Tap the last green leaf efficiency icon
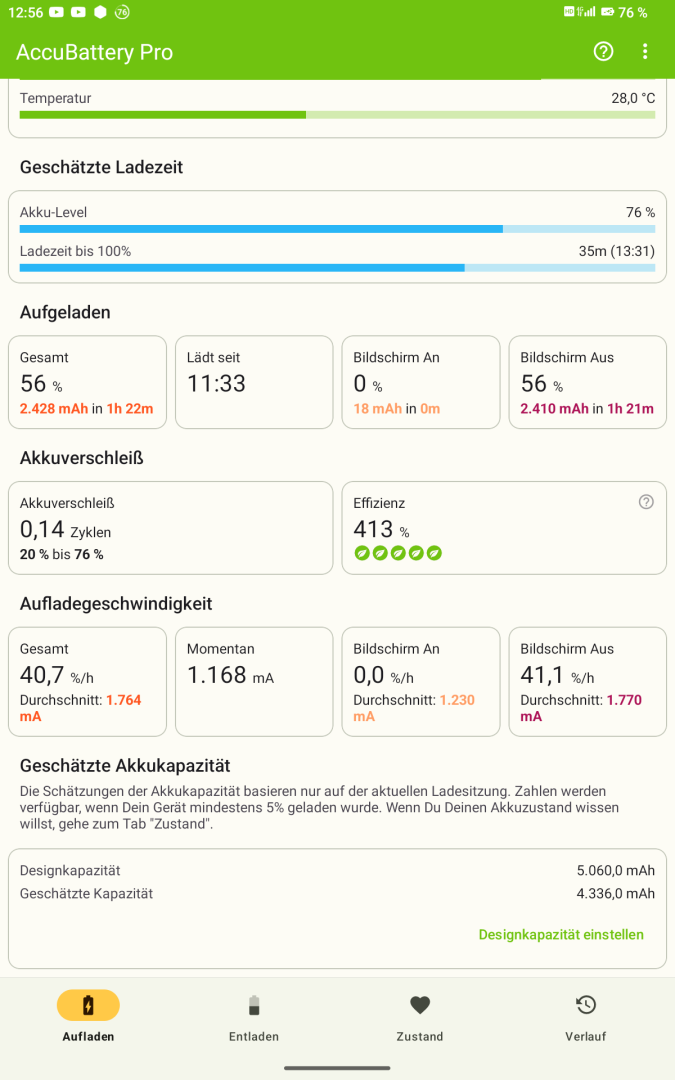The image size is (675, 1080). pos(434,553)
